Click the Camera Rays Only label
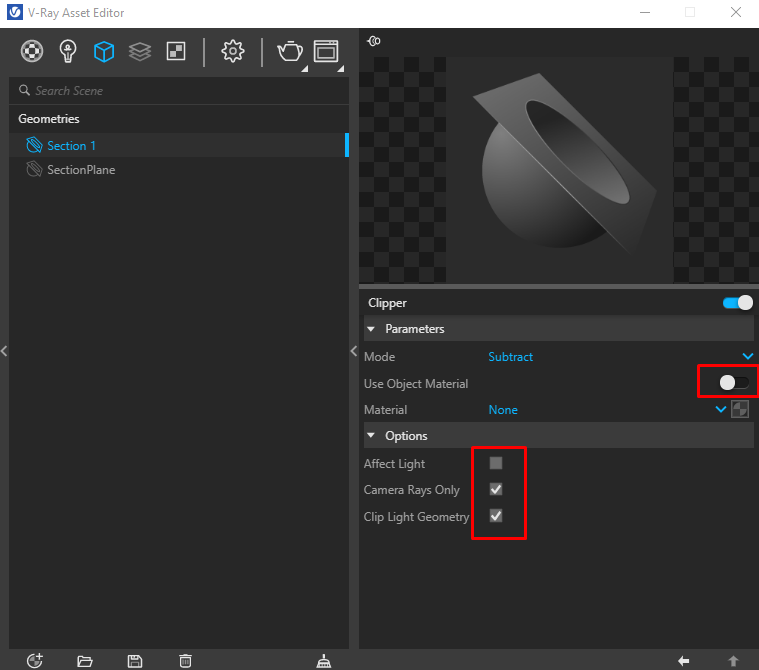Viewport: 759px width, 670px height. pyautogui.click(x=411, y=490)
